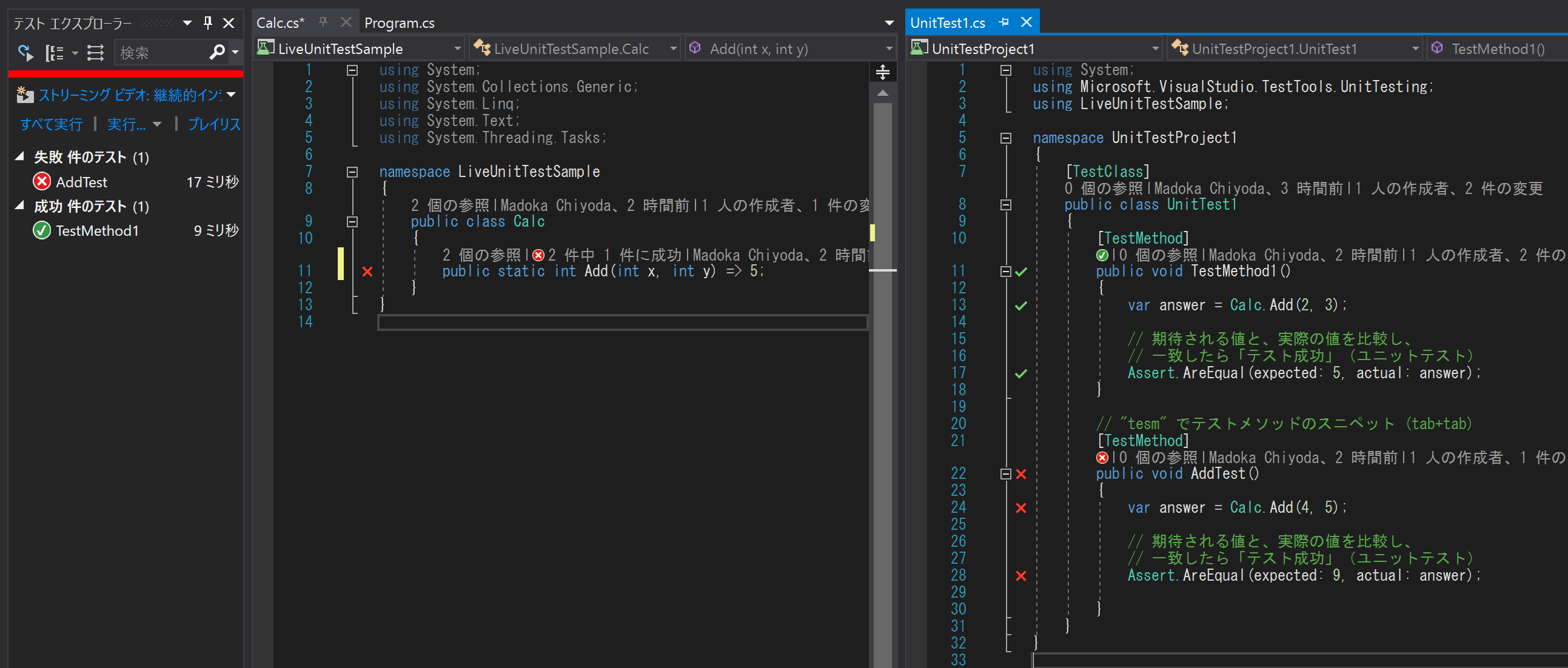Collapse the 失敗 件のテスト group
The height and width of the screenshot is (668, 1568).
click(x=19, y=157)
